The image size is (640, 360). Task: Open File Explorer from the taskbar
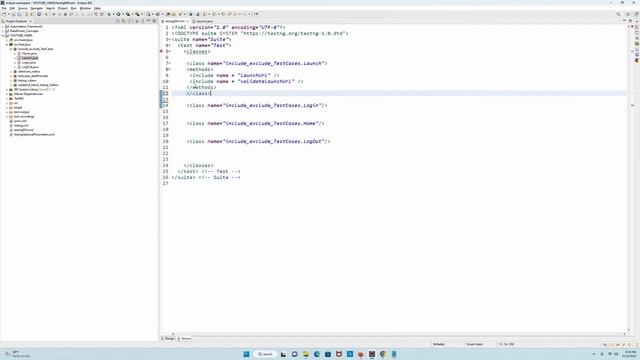coord(306,354)
